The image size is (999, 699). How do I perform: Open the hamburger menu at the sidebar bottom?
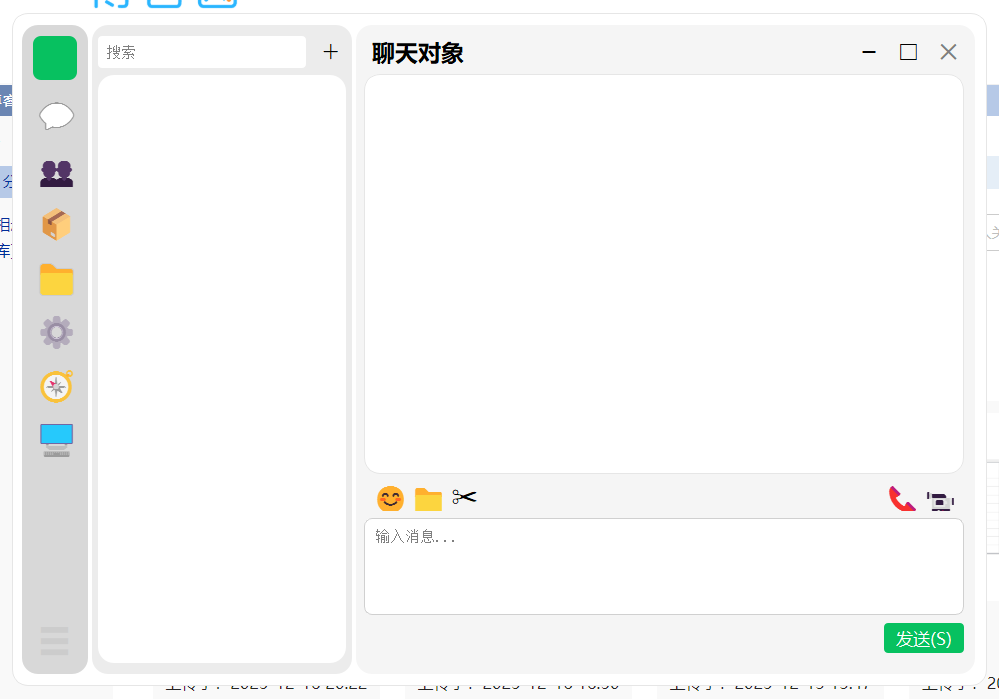[x=55, y=641]
